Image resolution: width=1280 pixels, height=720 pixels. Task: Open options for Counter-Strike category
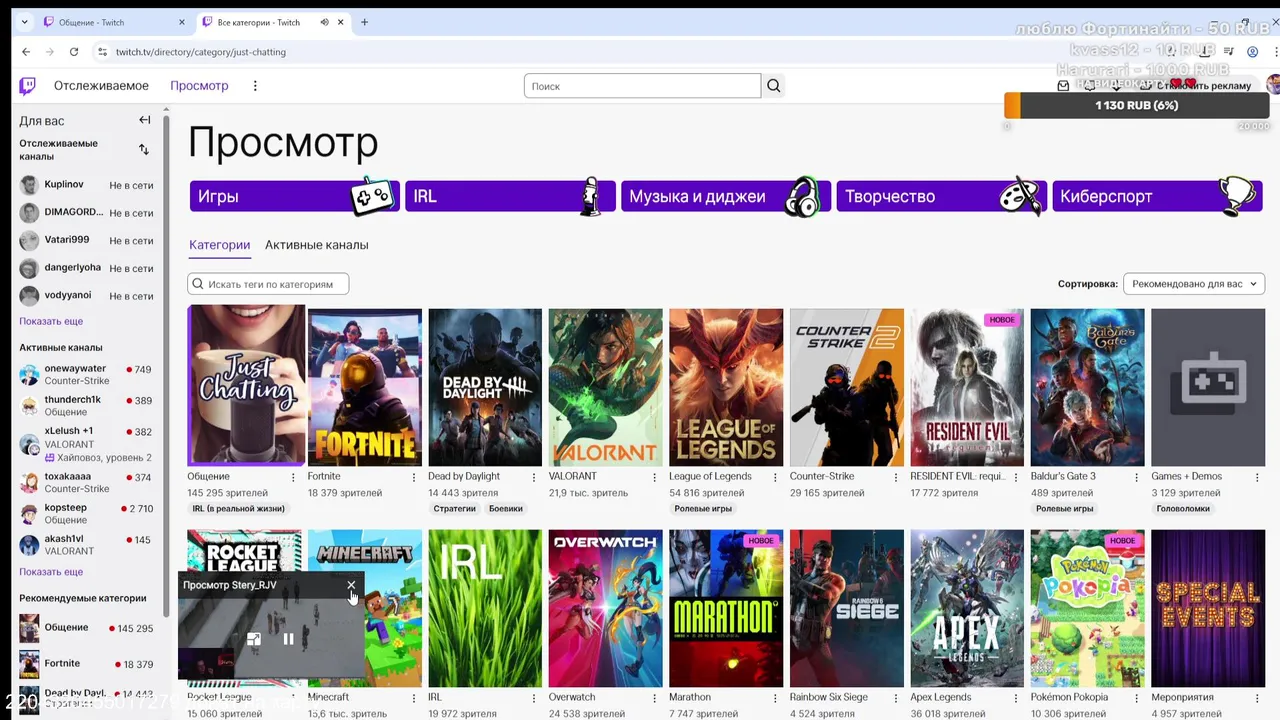tap(896, 478)
